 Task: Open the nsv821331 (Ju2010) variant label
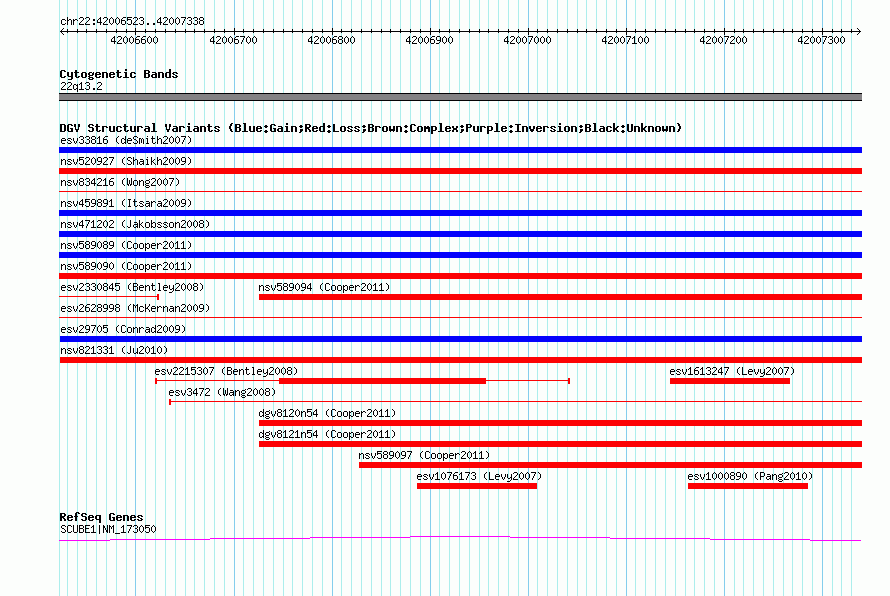pyautogui.click(x=114, y=350)
